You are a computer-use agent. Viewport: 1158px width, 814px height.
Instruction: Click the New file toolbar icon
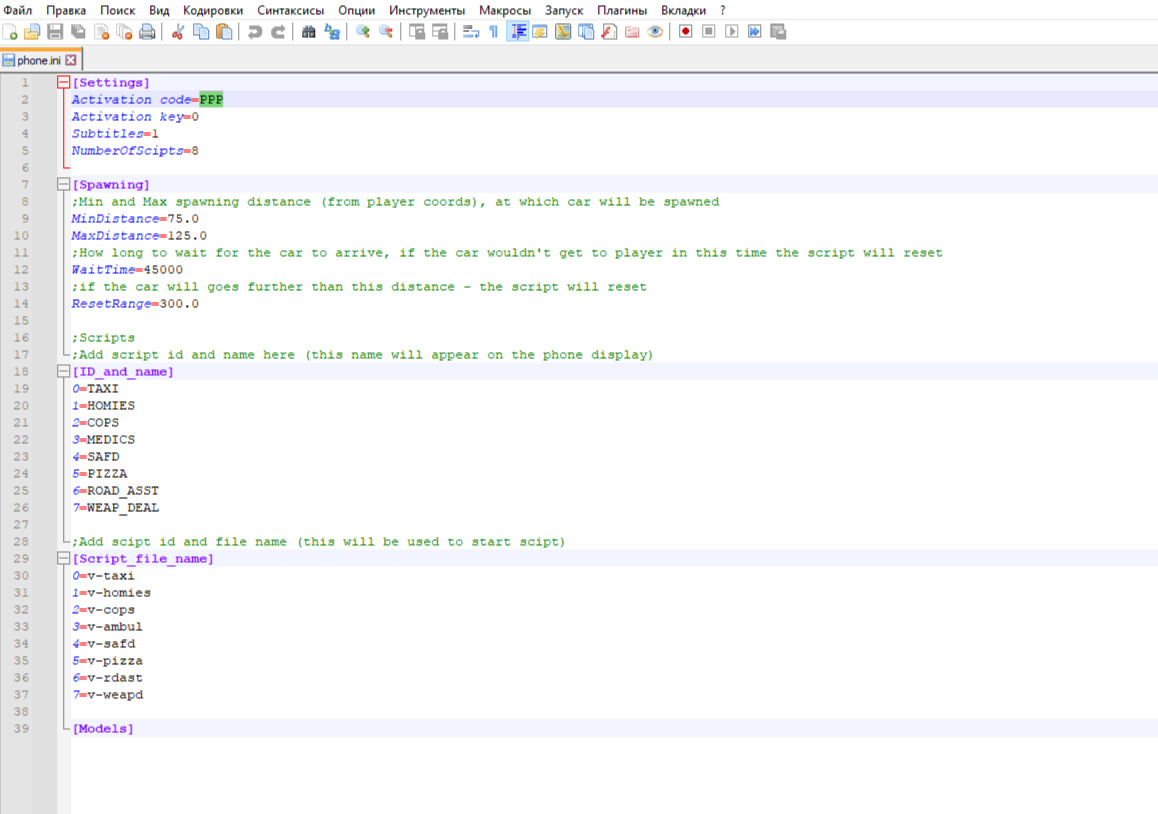pyautogui.click(x=10, y=32)
